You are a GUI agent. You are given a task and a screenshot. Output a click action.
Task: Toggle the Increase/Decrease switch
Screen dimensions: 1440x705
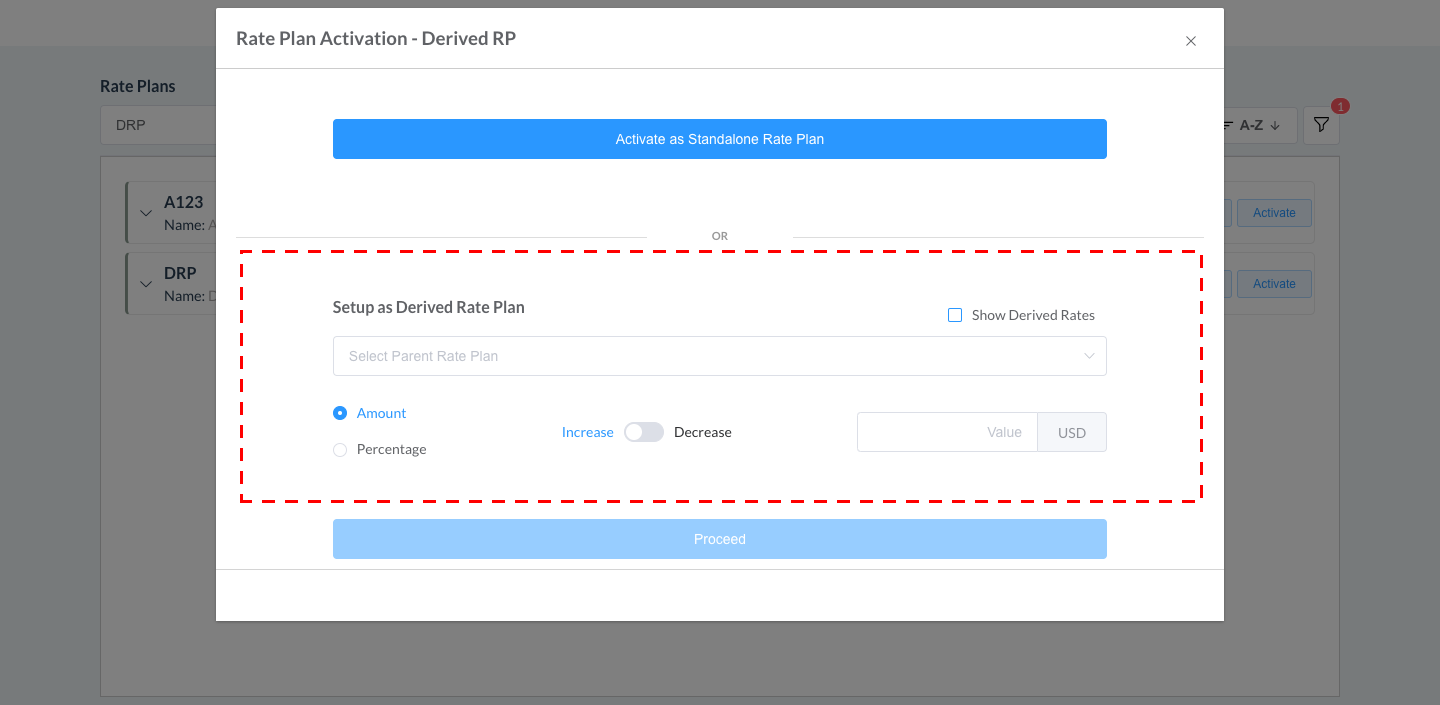point(643,432)
